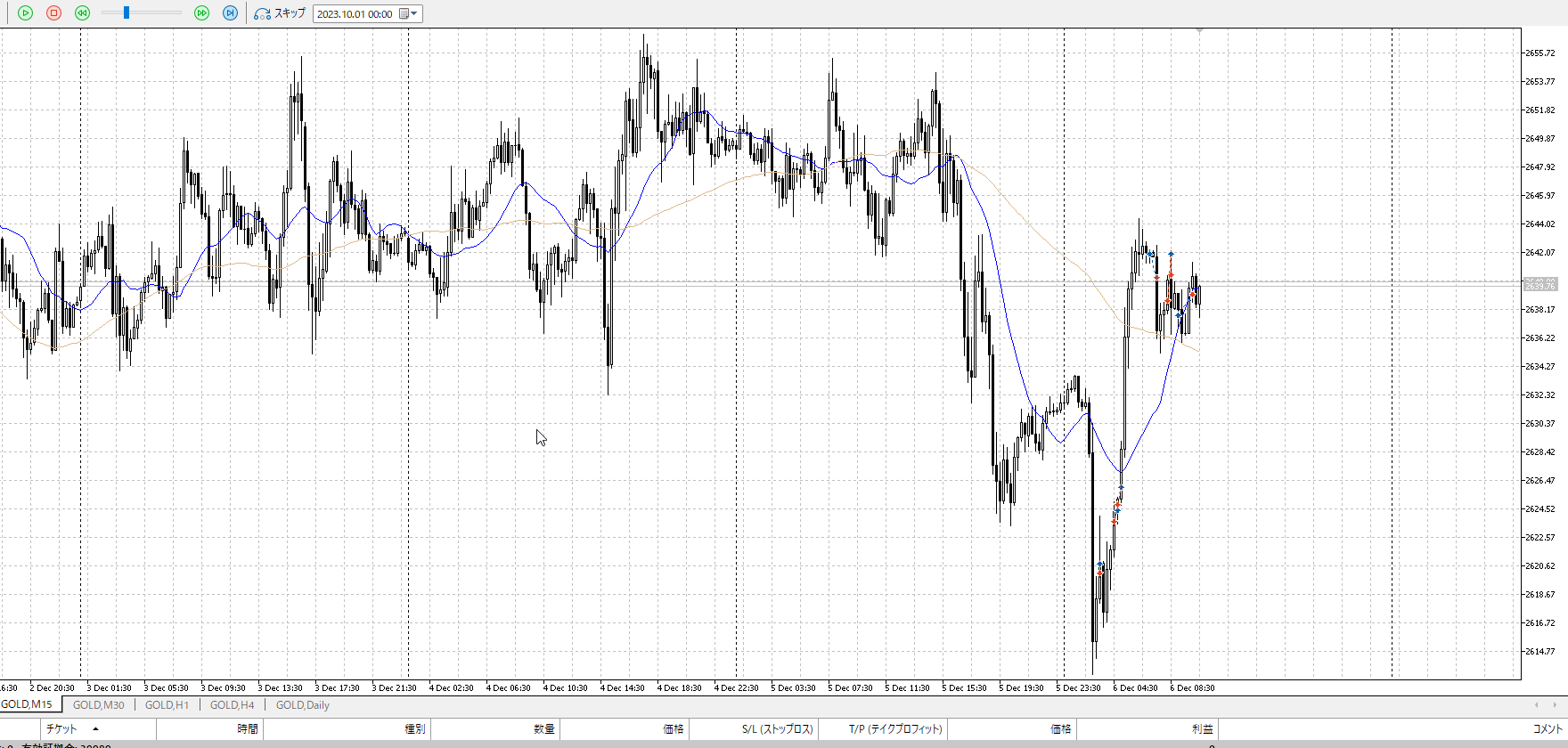Click the chart shift triangle marker at top
This screenshot has width=1568, height=748.
(1199, 31)
